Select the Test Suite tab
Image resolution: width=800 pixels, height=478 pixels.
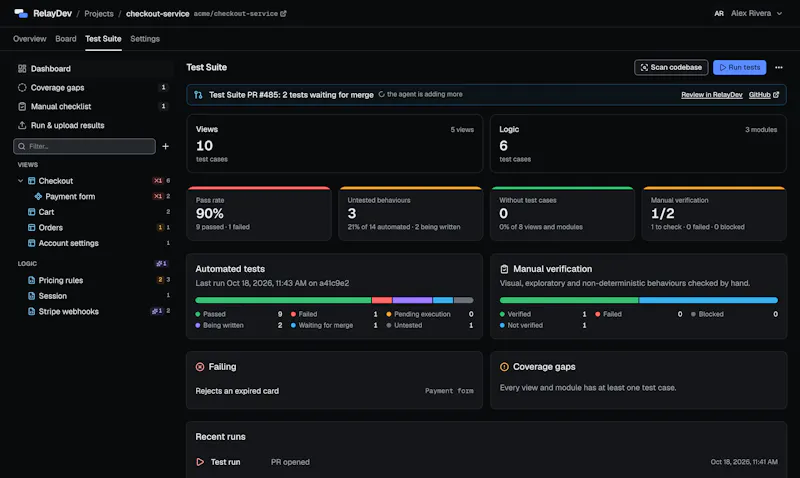[103, 39]
